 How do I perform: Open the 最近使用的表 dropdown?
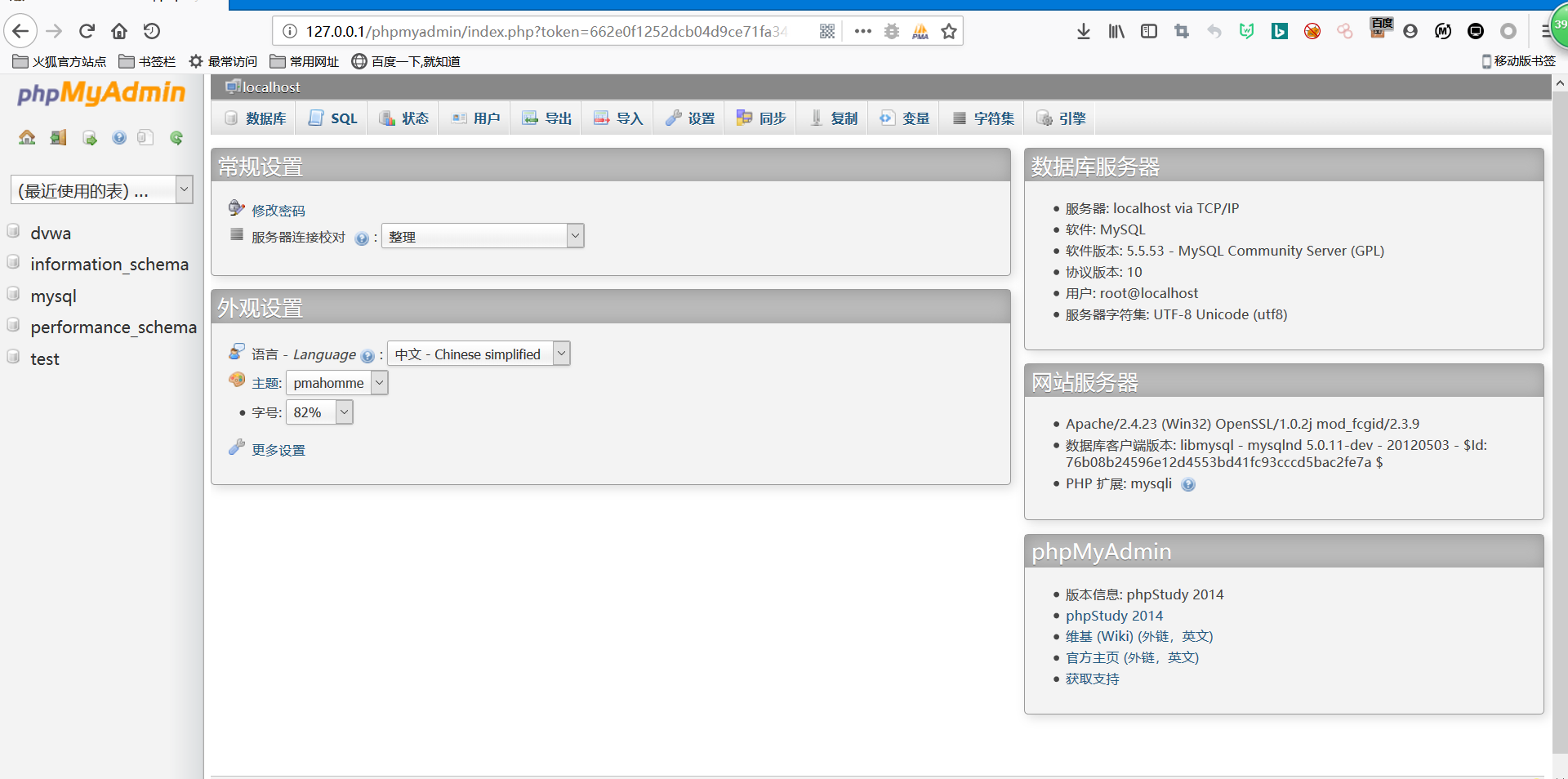pyautogui.click(x=102, y=189)
